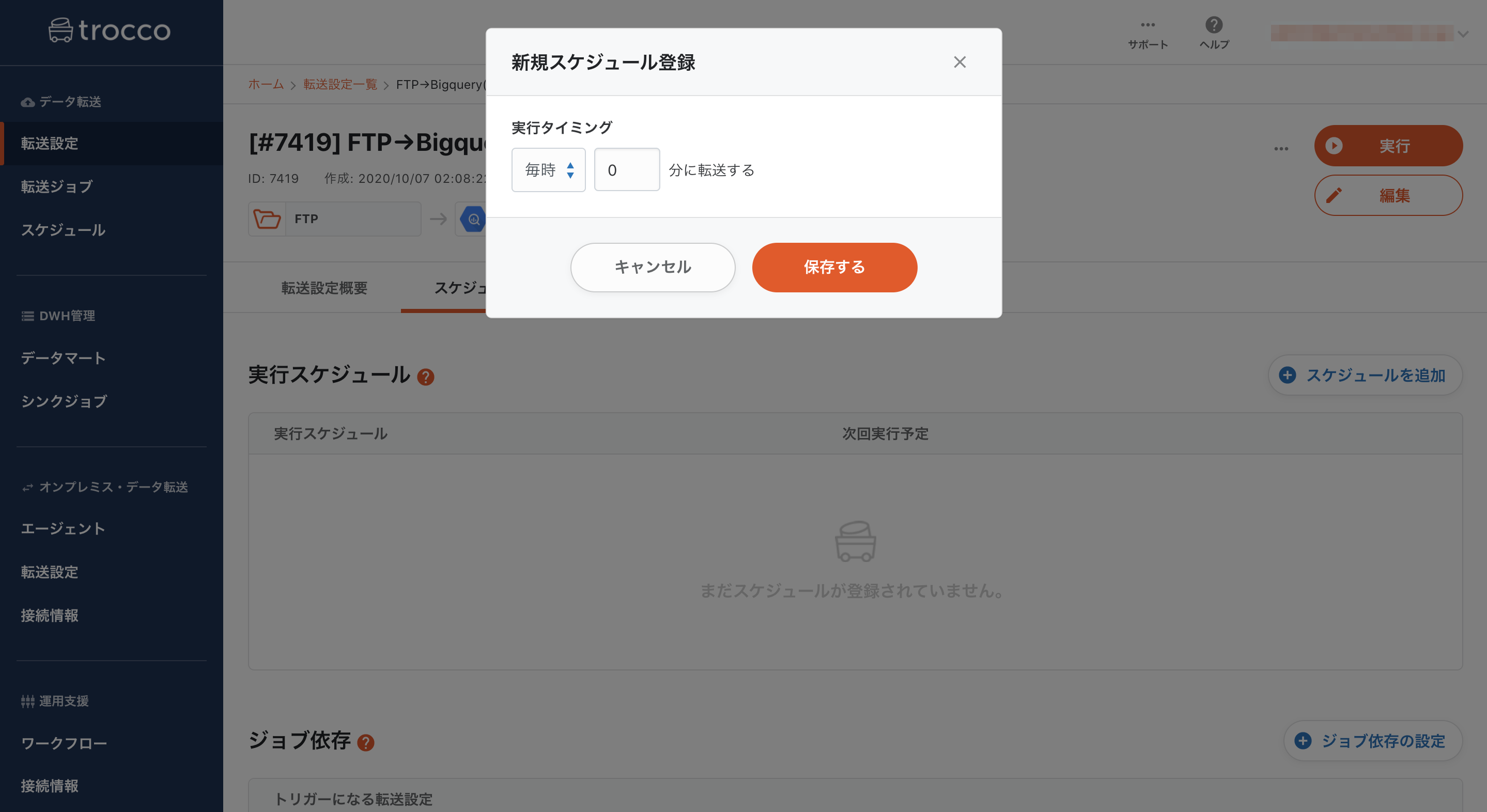The height and width of the screenshot is (812, 1487).
Task: Go to ホーム breadcrumb link
Action: [266, 84]
